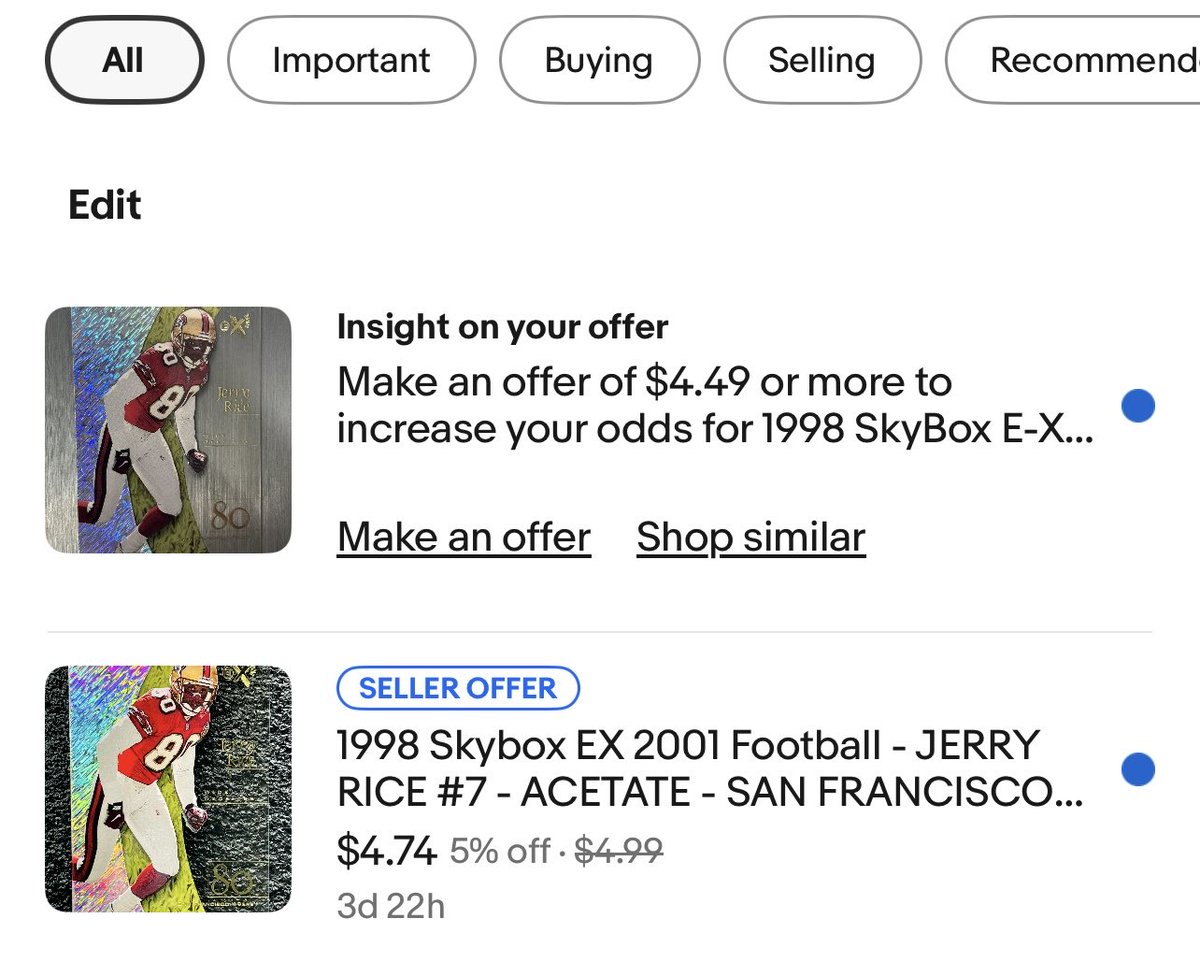
Task: Open the seller offer card thumbnail
Action: tap(168, 789)
